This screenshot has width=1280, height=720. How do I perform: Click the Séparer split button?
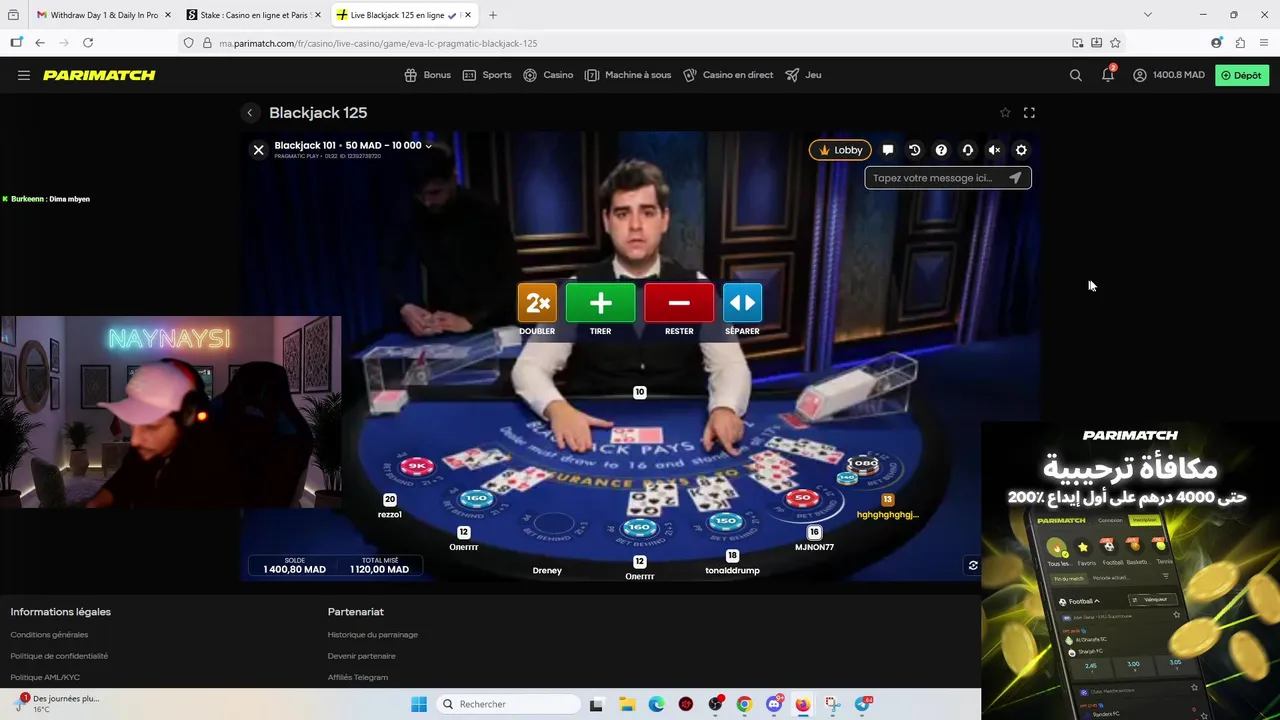742,303
